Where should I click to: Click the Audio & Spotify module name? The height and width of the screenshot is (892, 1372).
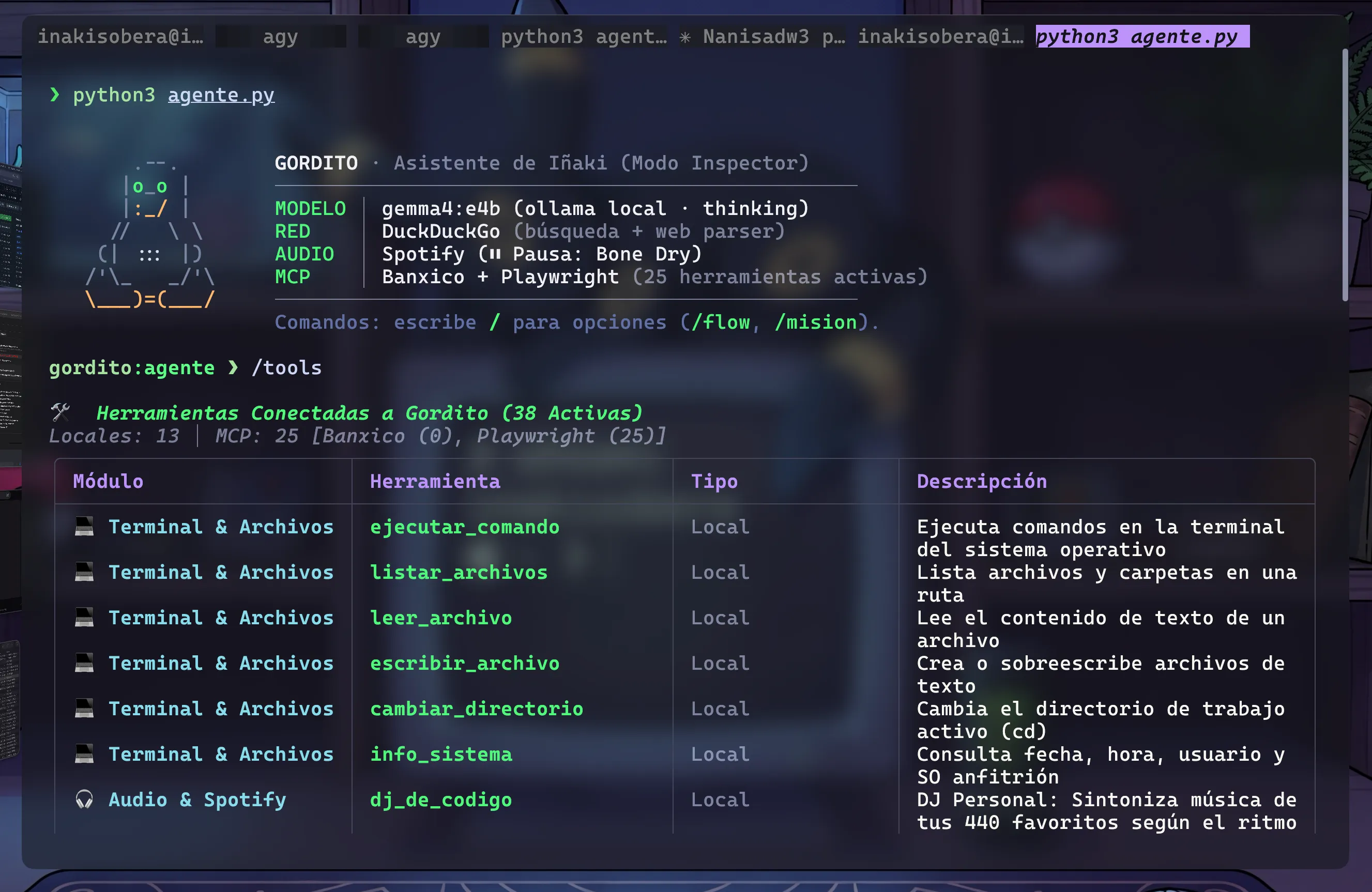point(197,800)
